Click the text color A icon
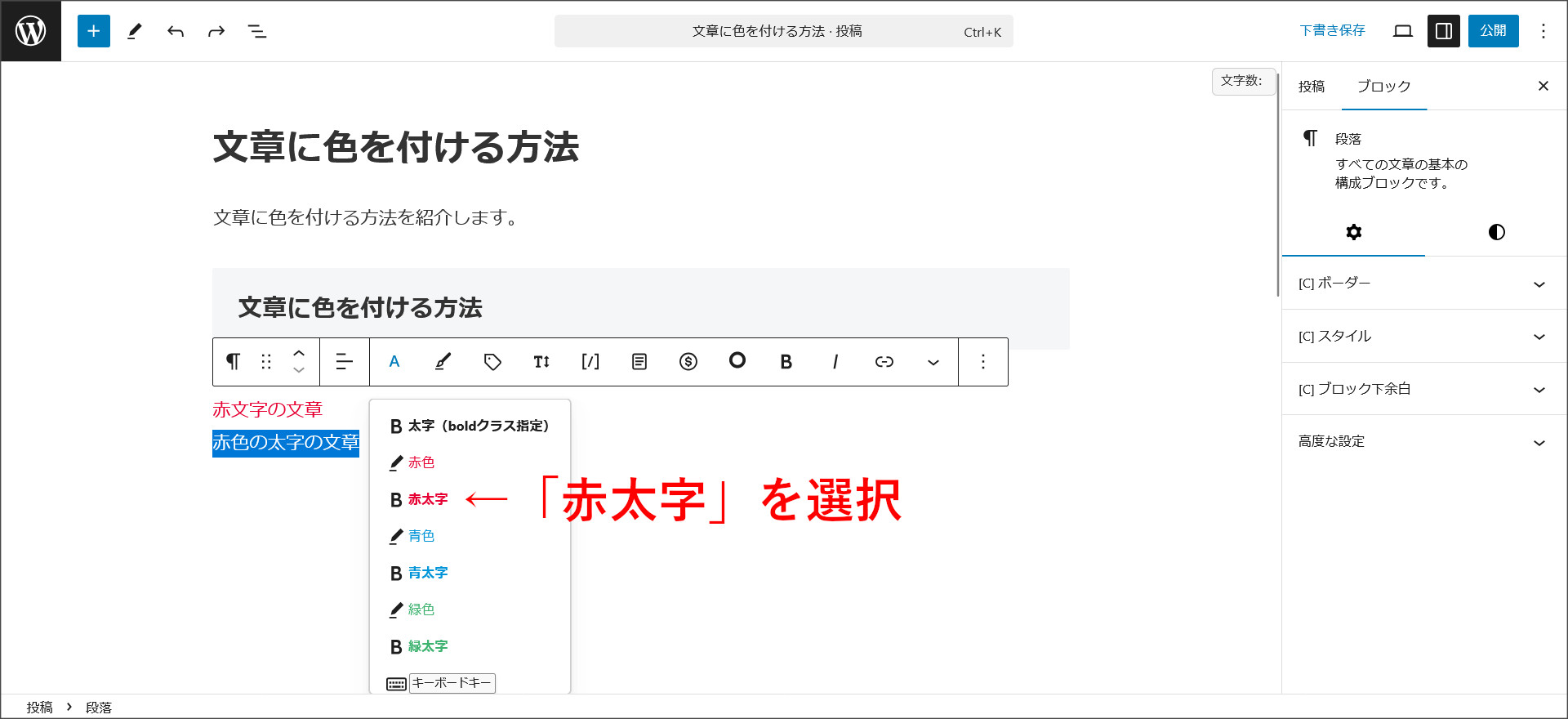The image size is (1568, 719). pyautogui.click(x=394, y=362)
